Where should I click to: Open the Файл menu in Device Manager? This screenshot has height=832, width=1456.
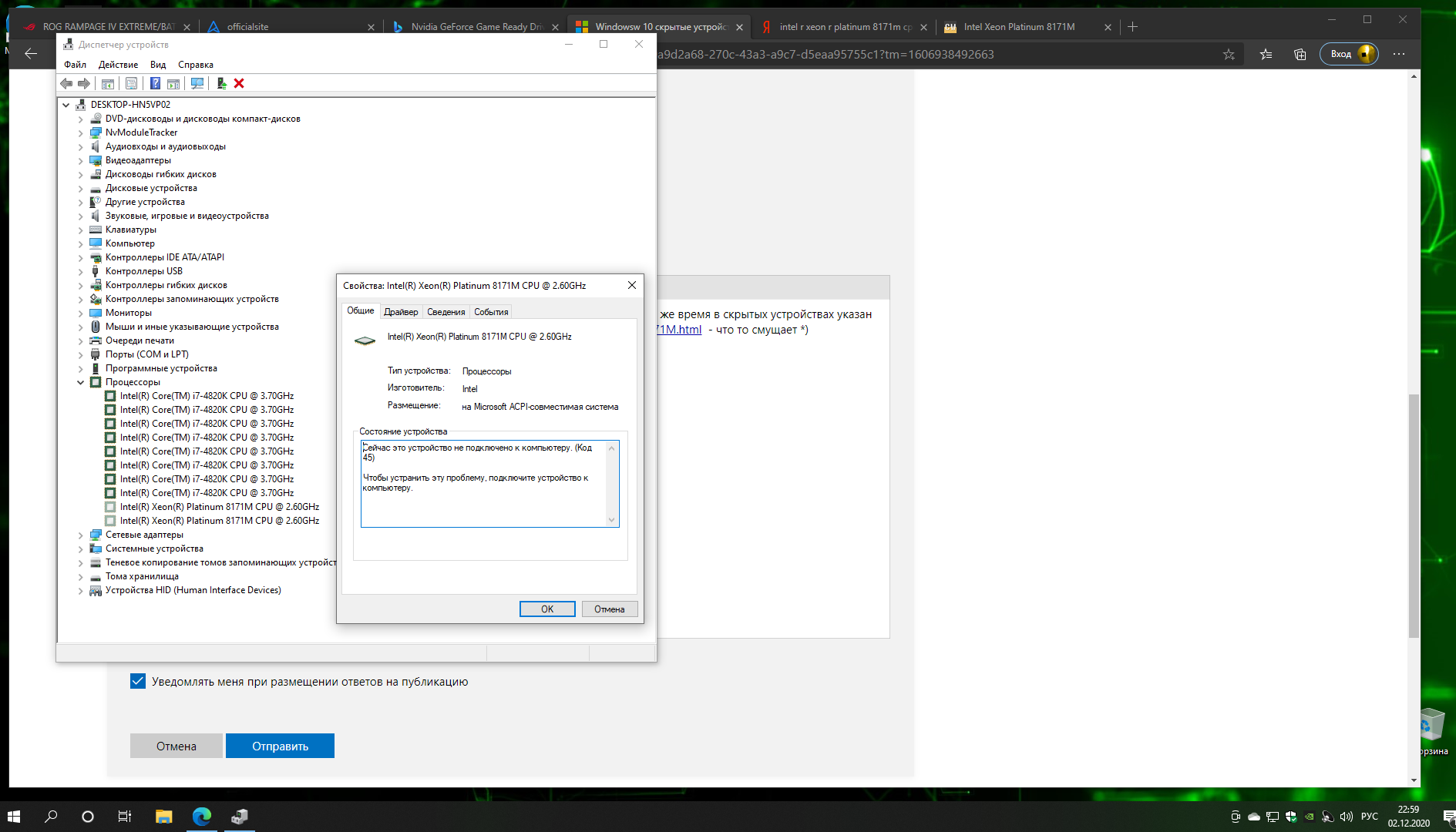pyautogui.click(x=75, y=65)
